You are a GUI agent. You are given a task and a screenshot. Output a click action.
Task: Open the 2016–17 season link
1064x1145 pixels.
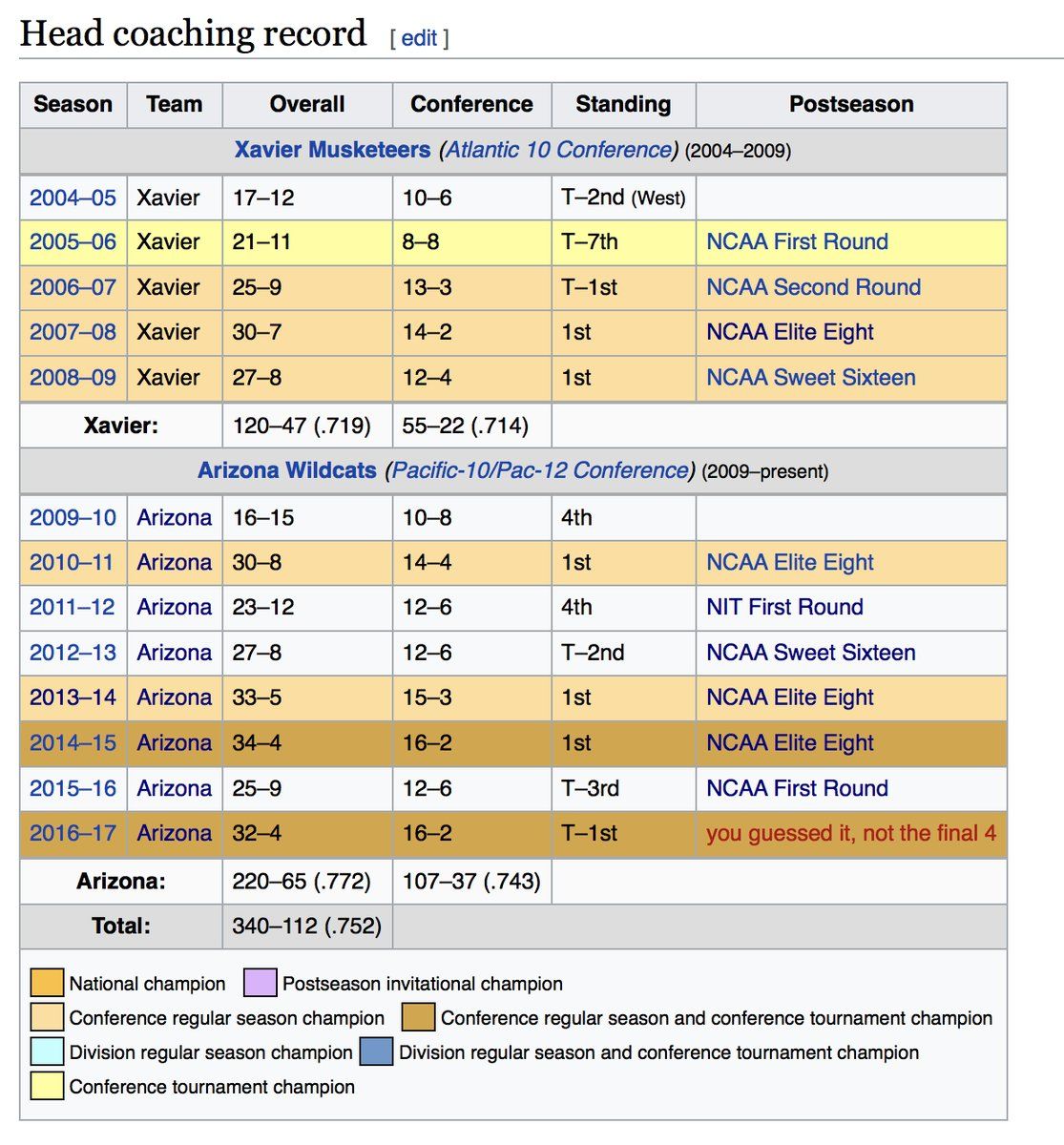(x=73, y=833)
